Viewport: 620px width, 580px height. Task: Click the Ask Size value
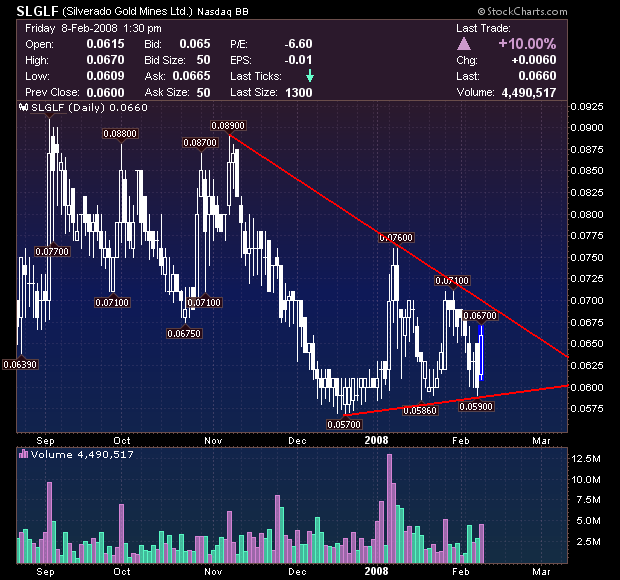tap(204, 93)
